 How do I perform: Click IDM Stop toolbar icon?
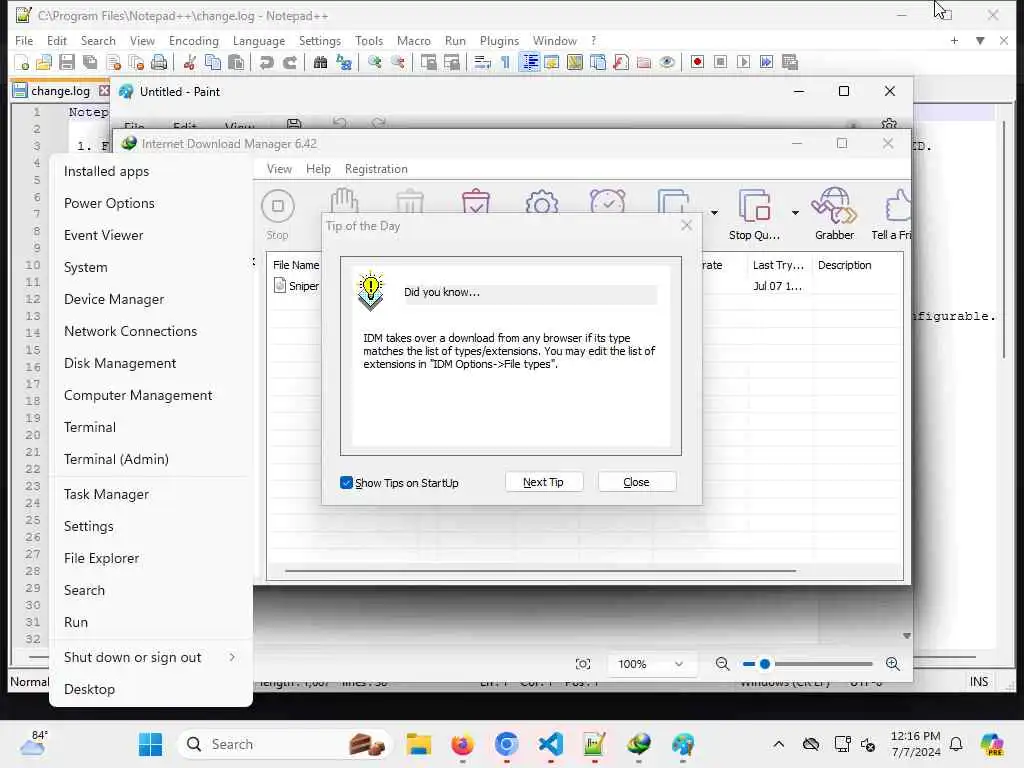278,215
